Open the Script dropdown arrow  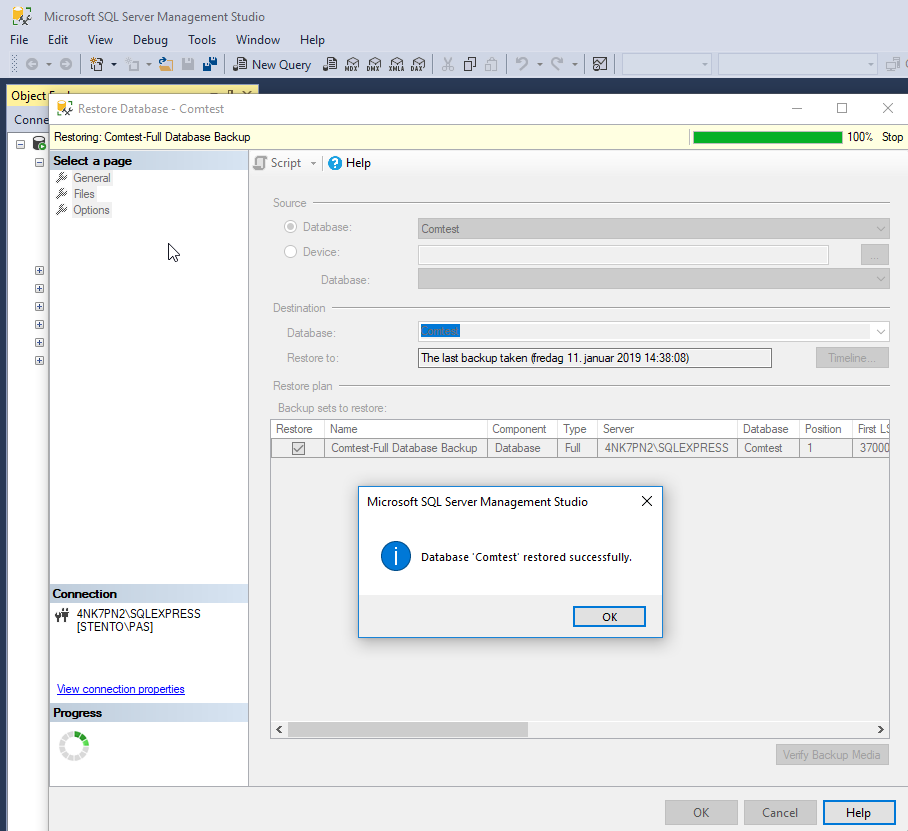(313, 163)
